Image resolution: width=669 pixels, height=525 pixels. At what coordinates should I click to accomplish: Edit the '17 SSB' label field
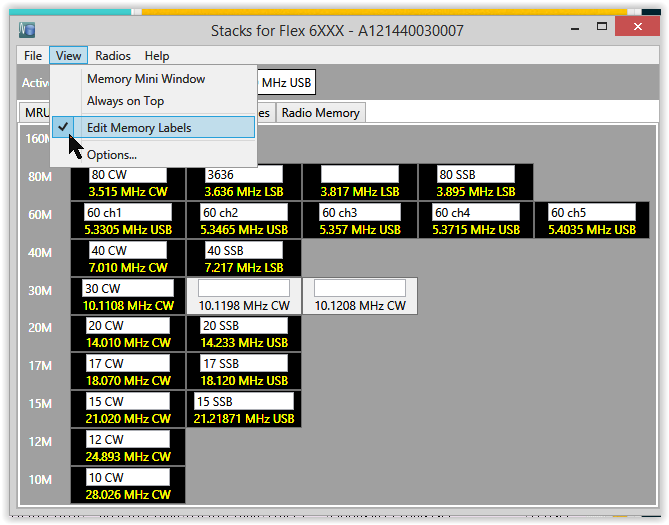244,364
